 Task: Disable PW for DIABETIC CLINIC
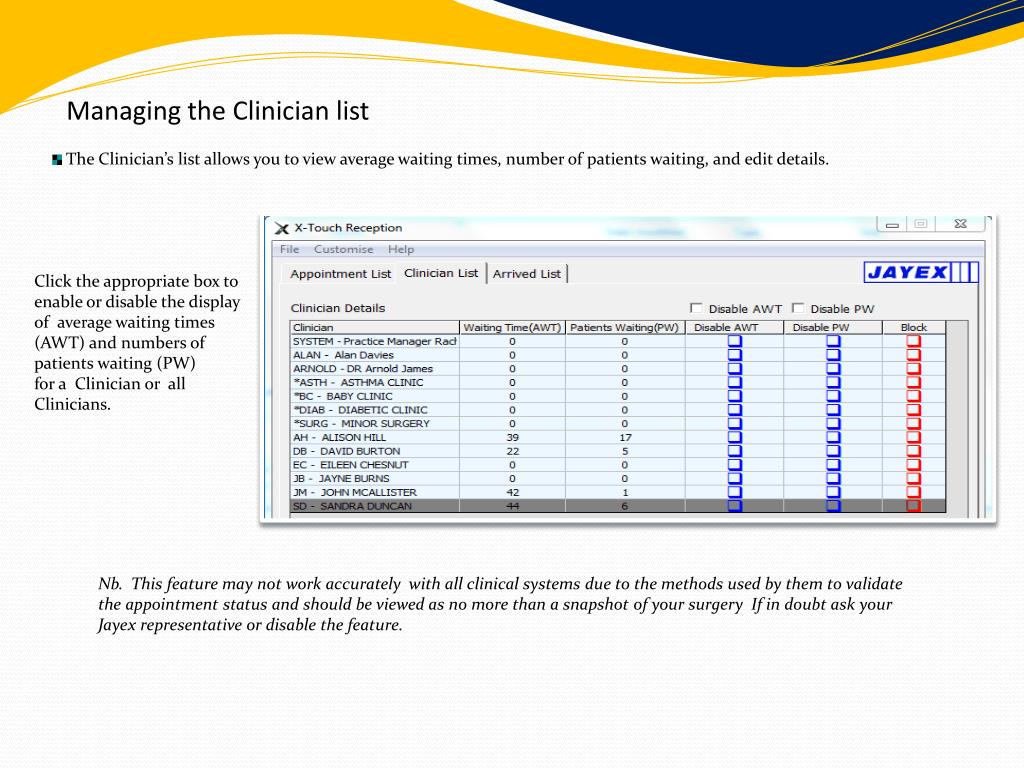[833, 409]
